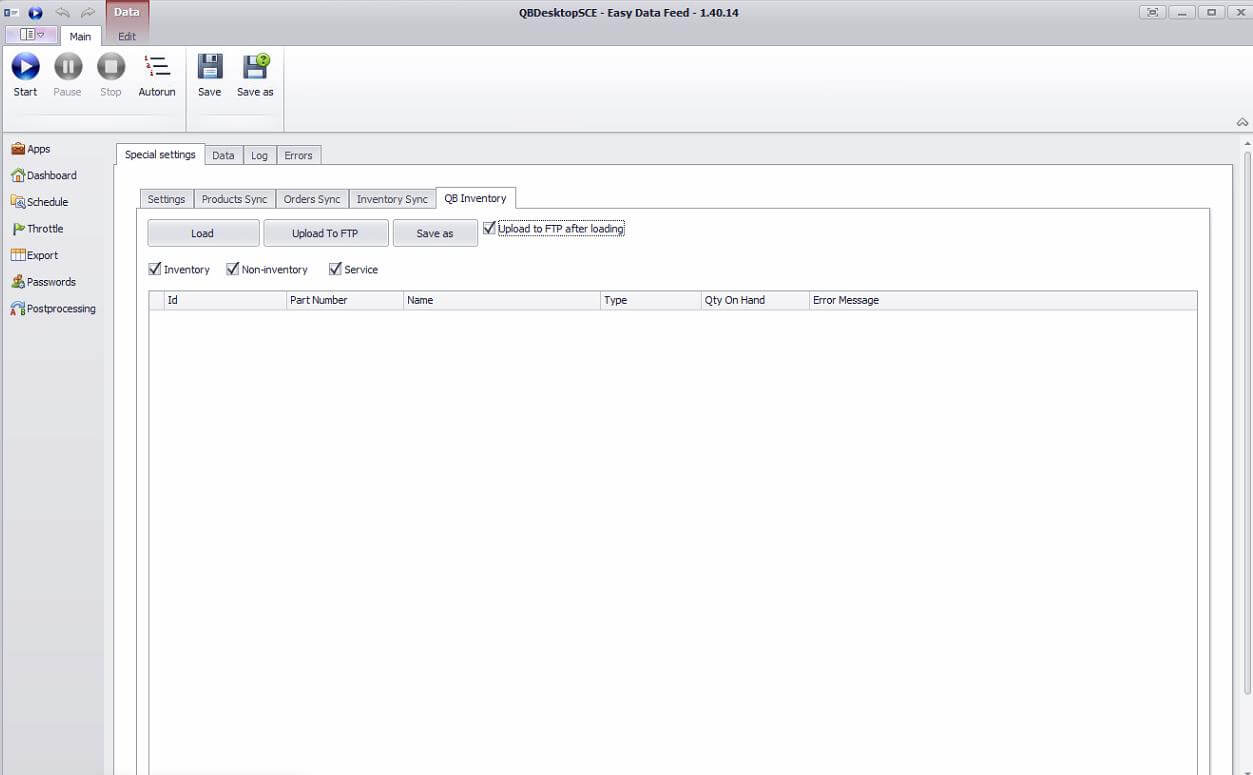Click the Upload To FTP button

325,233
